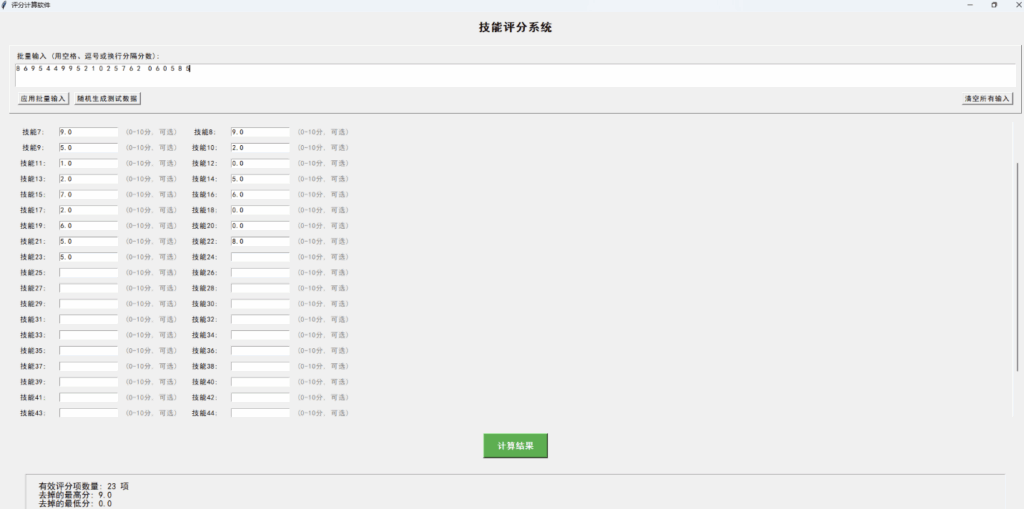The image size is (1024, 509).
Task: Select the 技能20 score field
Action: click(x=260, y=226)
